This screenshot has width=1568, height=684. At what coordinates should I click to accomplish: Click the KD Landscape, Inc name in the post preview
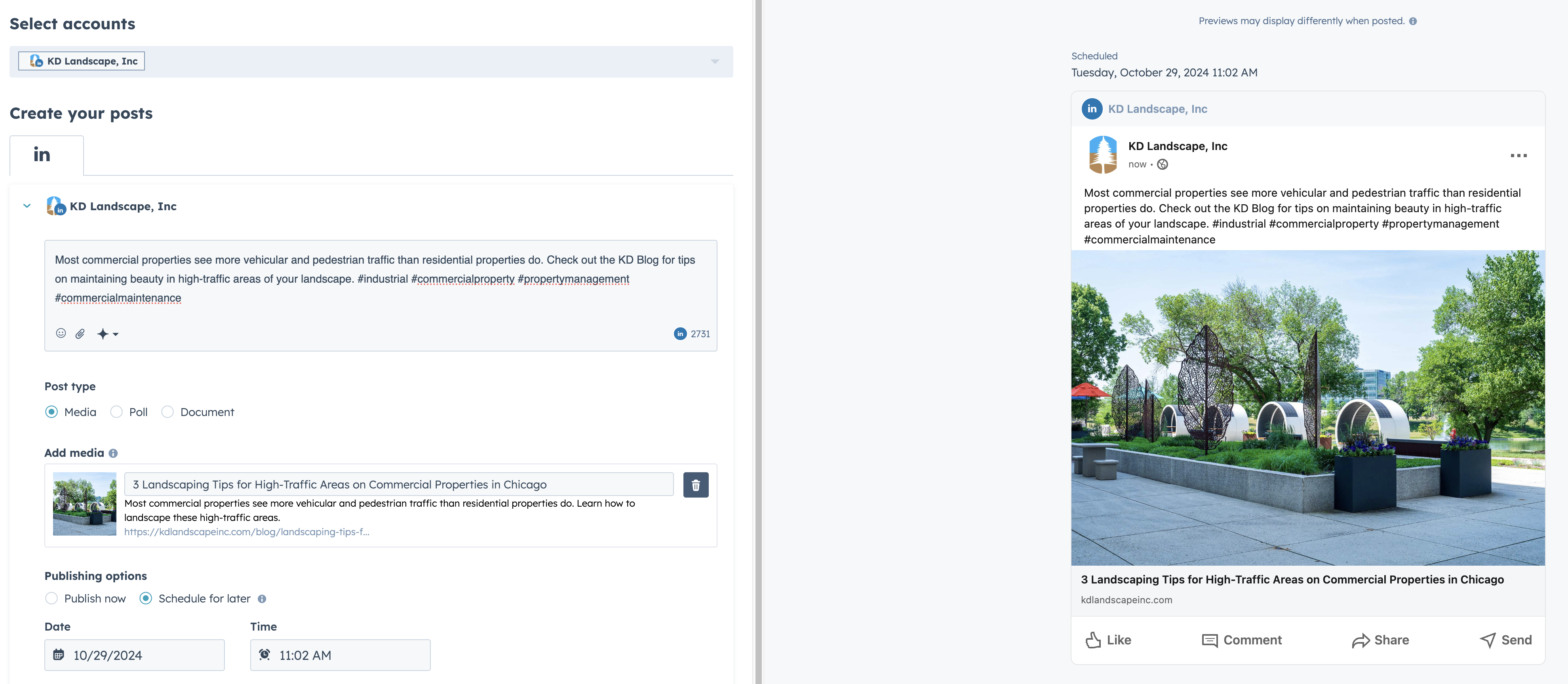pos(1177,146)
